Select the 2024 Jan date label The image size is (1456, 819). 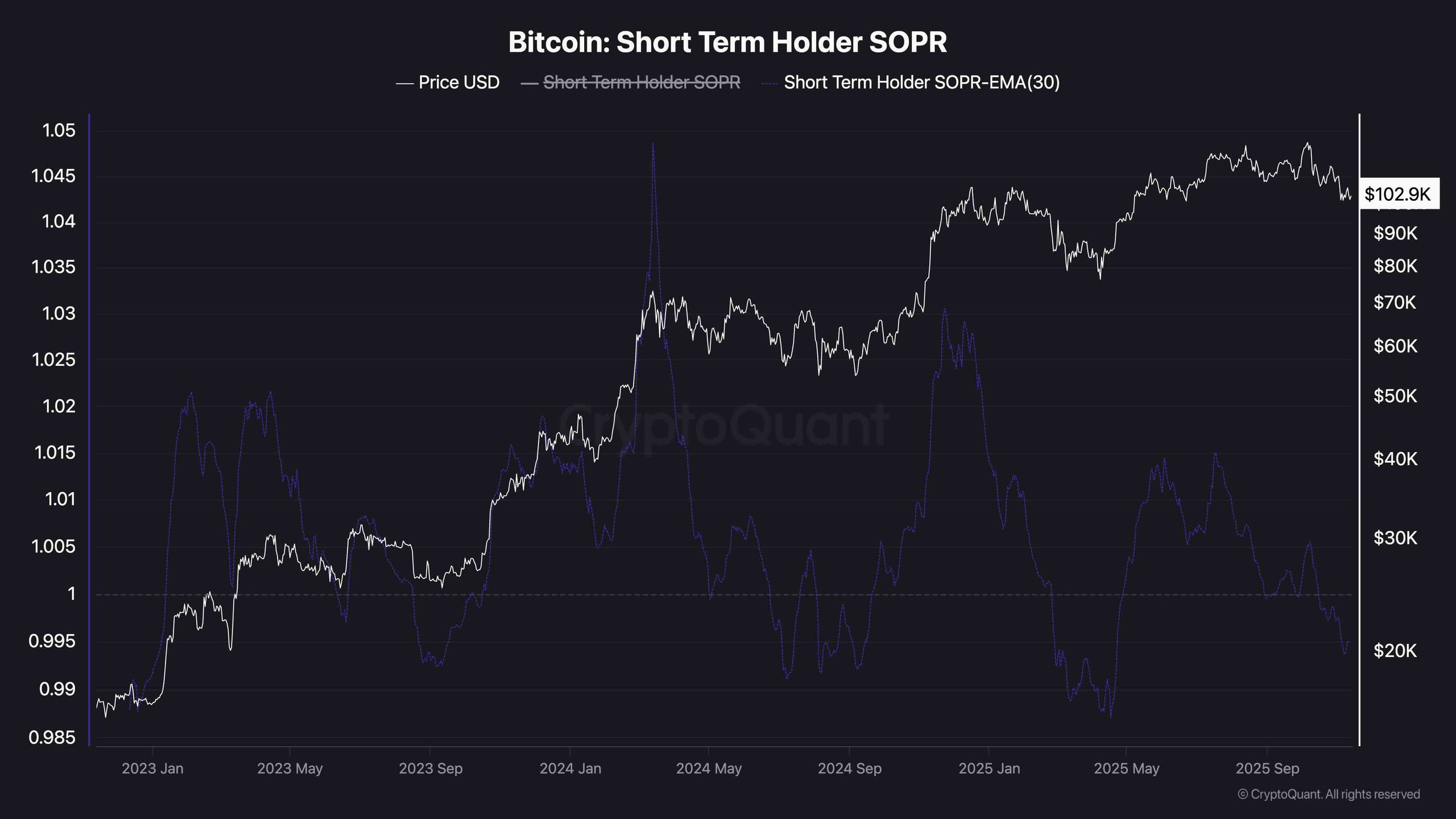[x=570, y=768]
